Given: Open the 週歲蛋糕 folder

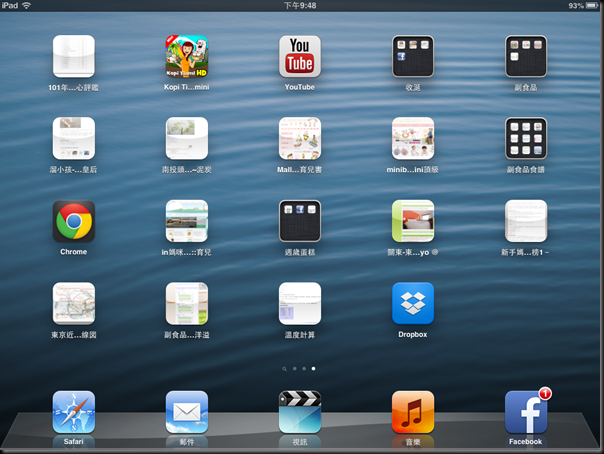Looking at the screenshot, I should pyautogui.click(x=300, y=221).
